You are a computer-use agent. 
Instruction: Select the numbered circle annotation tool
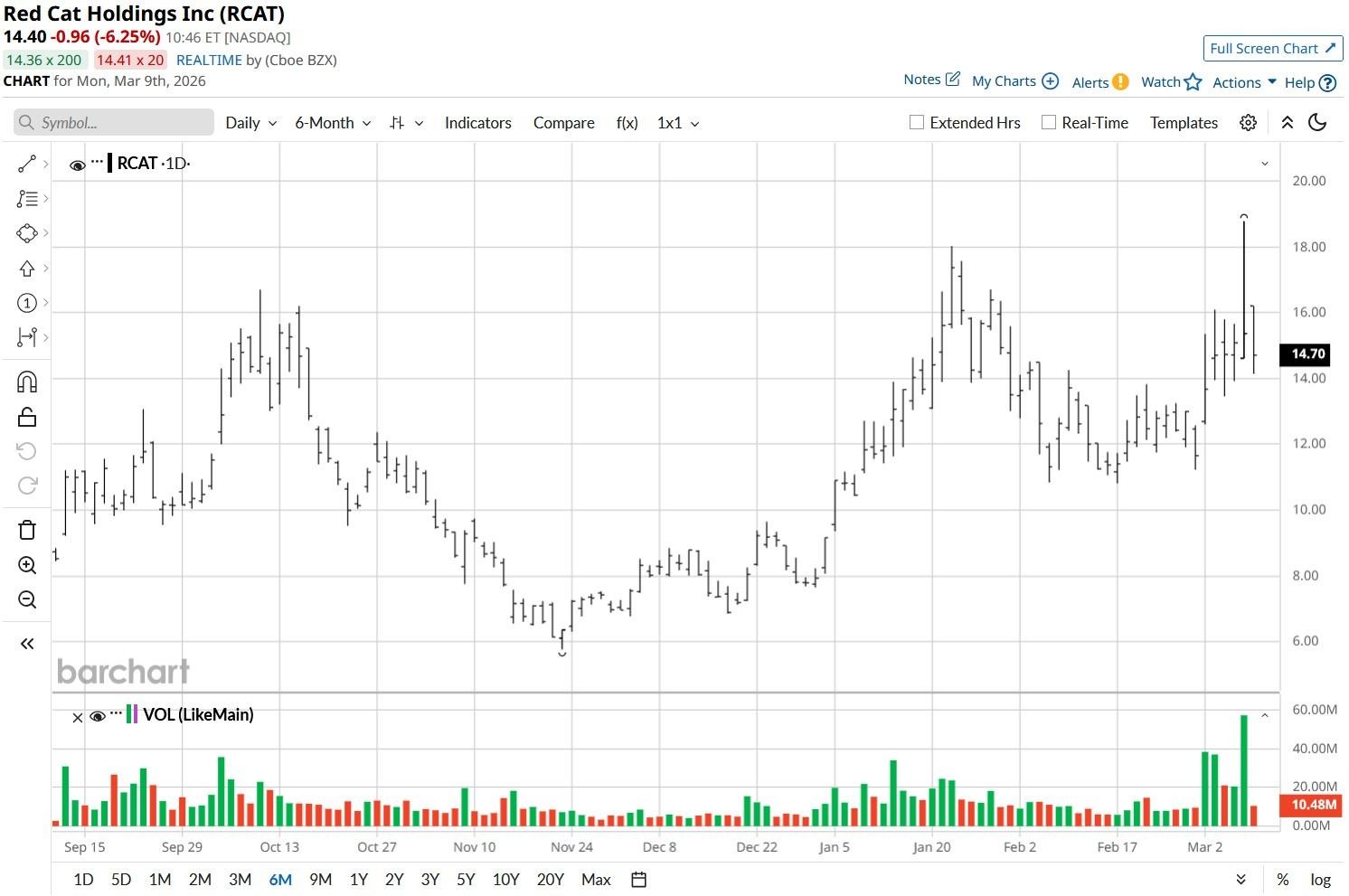[x=27, y=303]
